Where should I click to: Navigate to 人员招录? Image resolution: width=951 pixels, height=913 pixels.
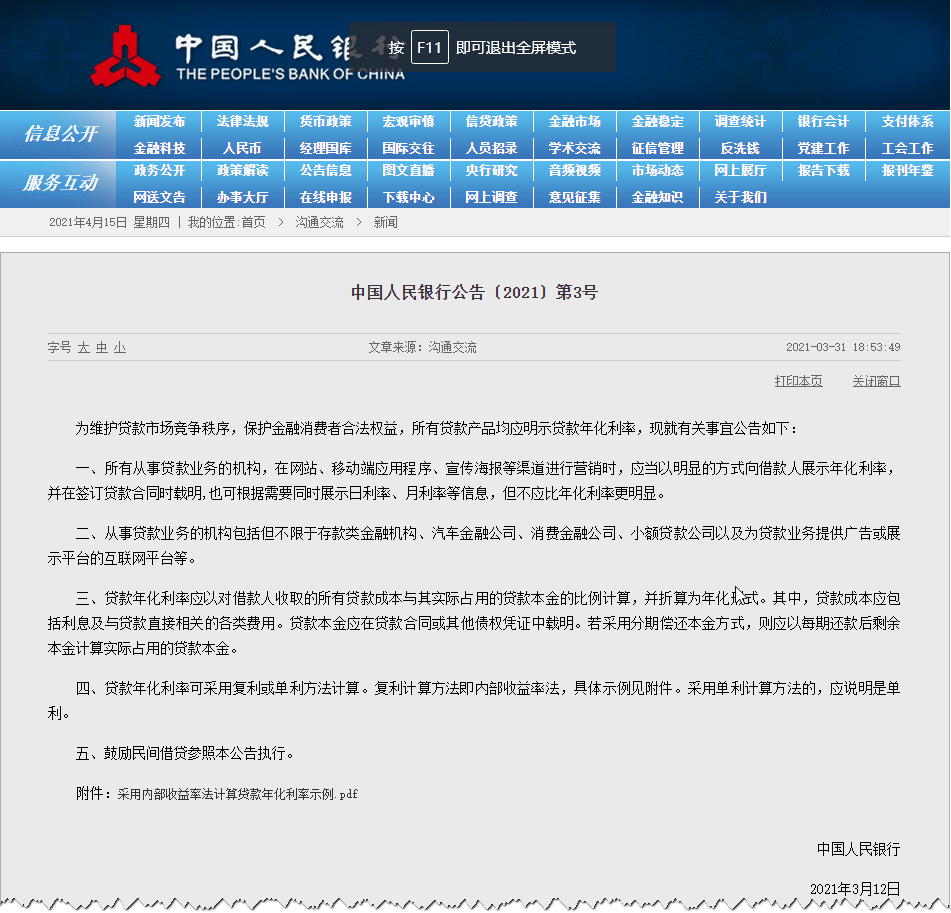492,148
